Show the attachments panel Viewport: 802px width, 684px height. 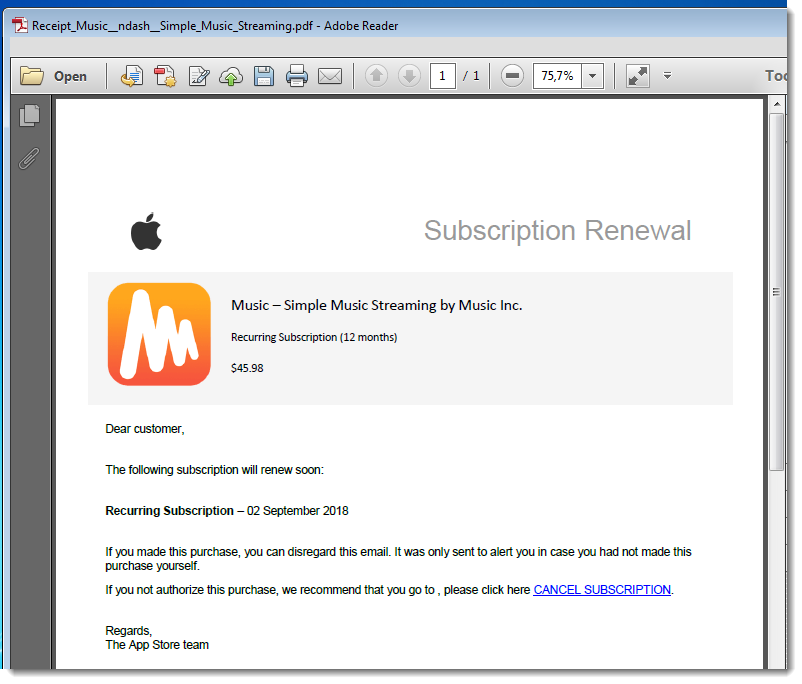(x=29, y=159)
